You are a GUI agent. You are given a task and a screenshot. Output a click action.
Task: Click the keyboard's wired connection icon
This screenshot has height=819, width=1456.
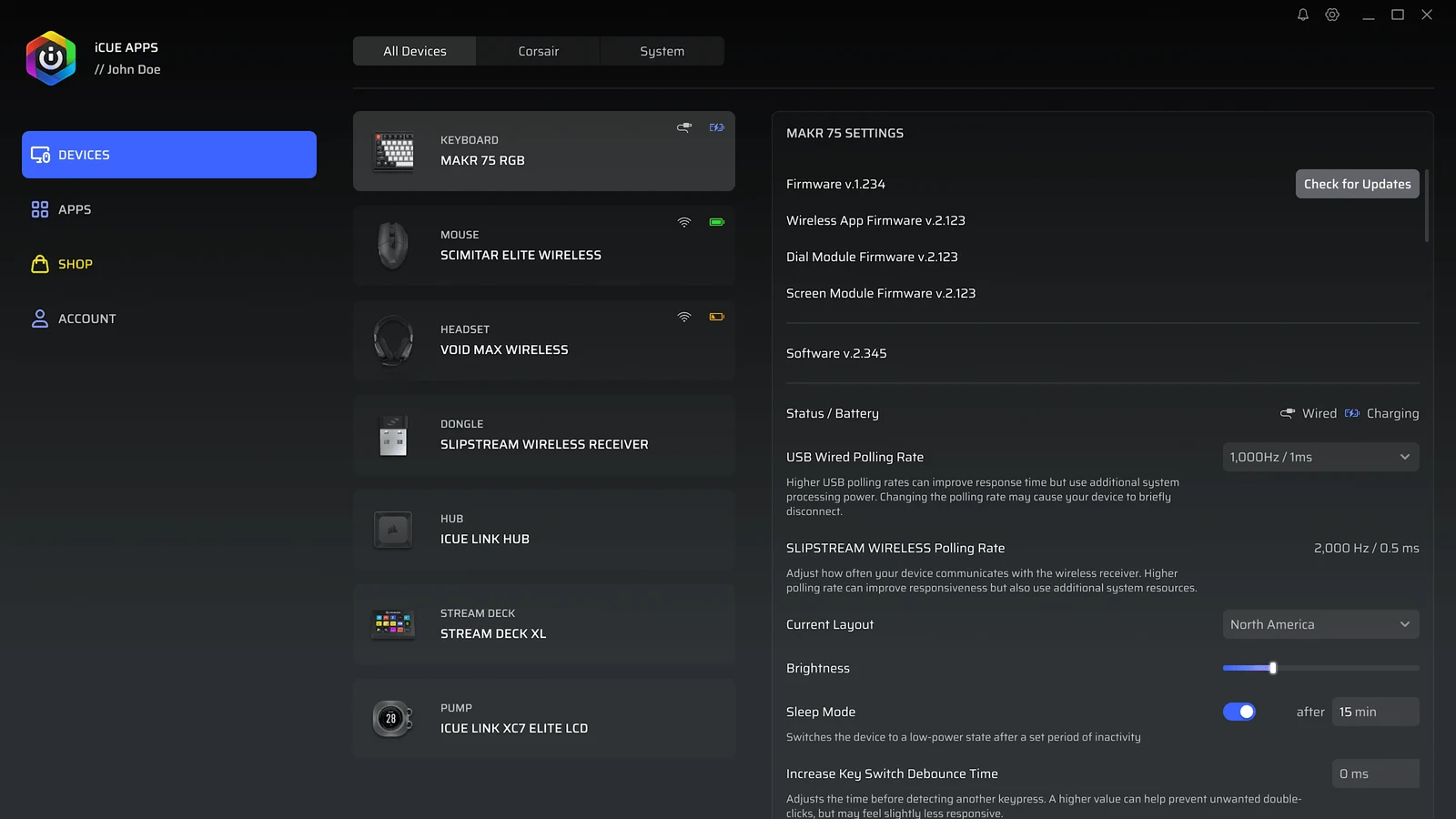point(684,127)
